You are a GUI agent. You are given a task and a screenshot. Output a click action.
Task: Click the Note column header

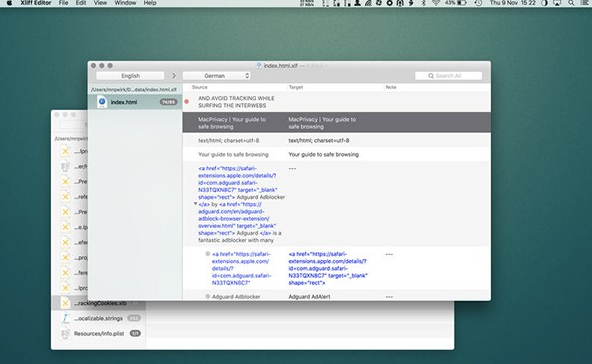(391, 87)
